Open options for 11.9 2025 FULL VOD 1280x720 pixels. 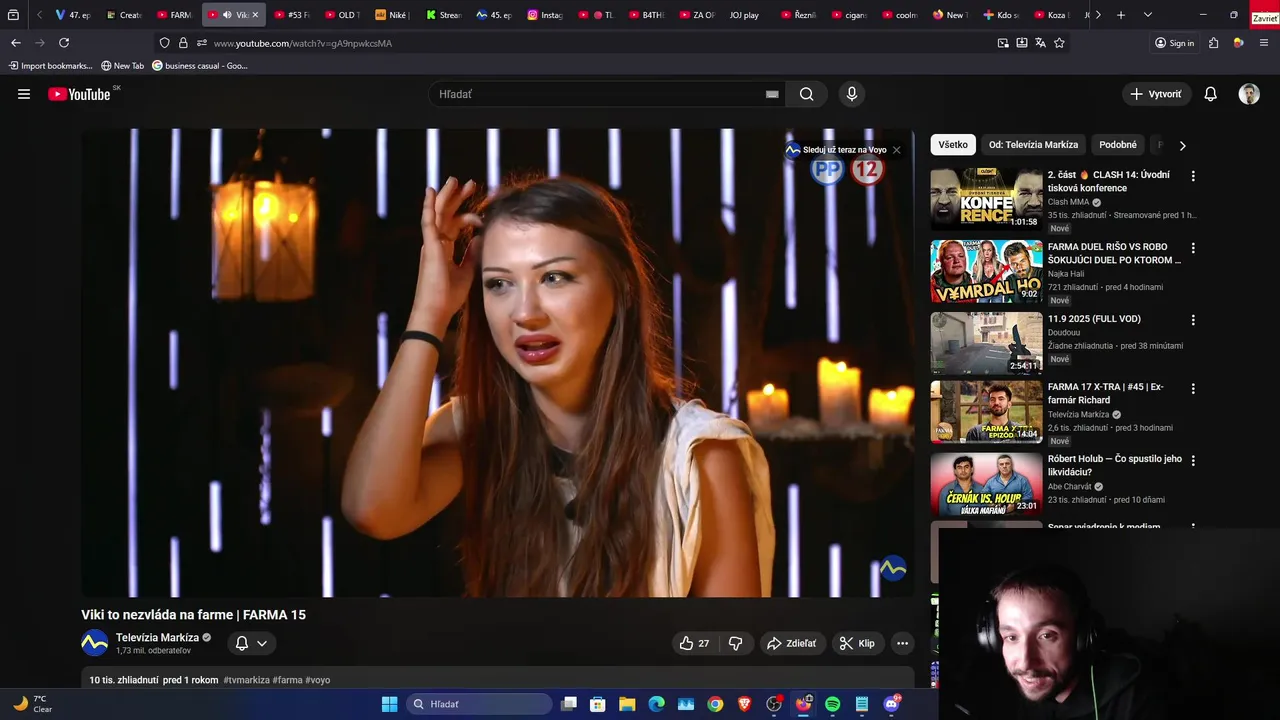coord(1193,320)
